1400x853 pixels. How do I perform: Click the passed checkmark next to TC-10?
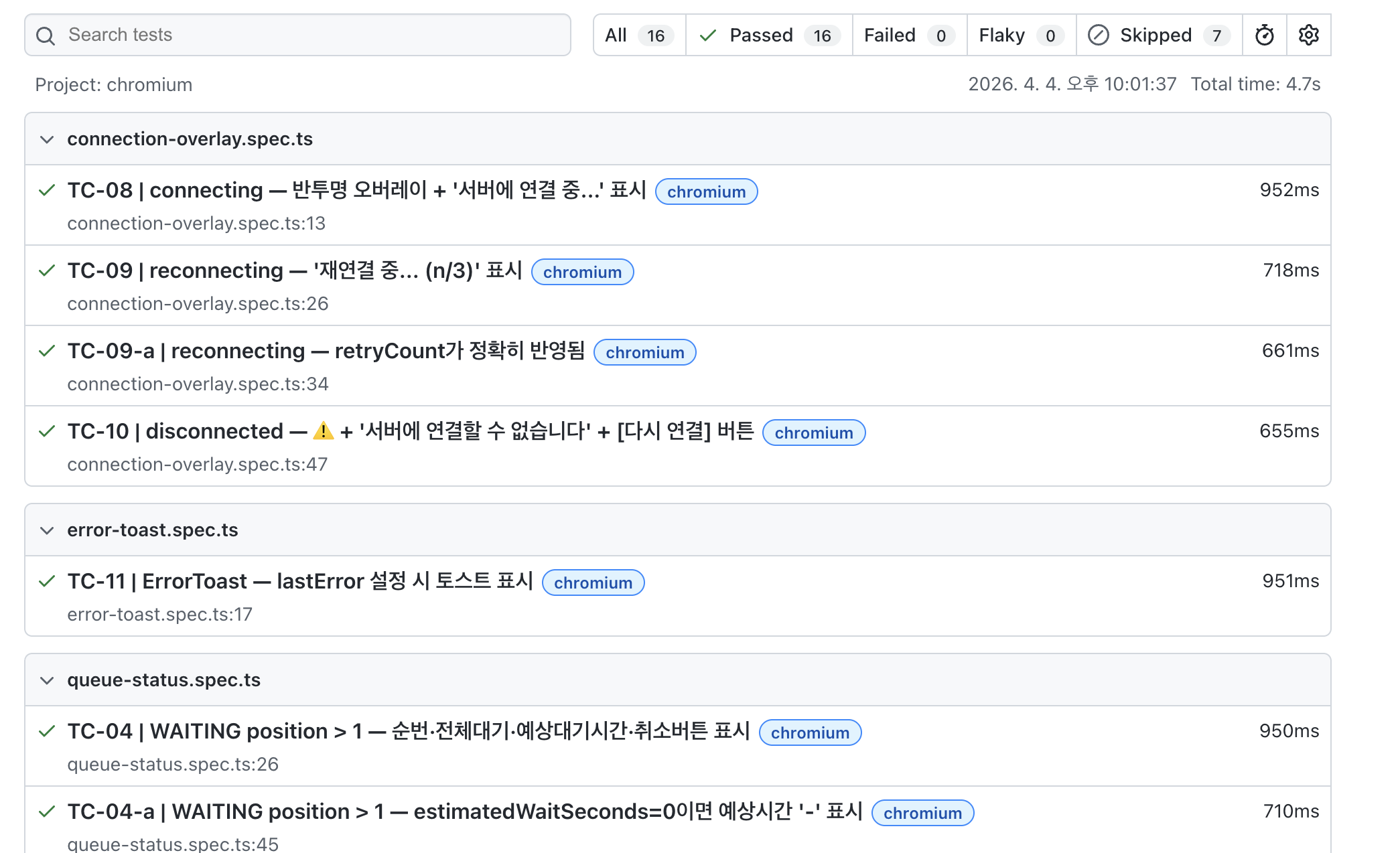(x=47, y=431)
